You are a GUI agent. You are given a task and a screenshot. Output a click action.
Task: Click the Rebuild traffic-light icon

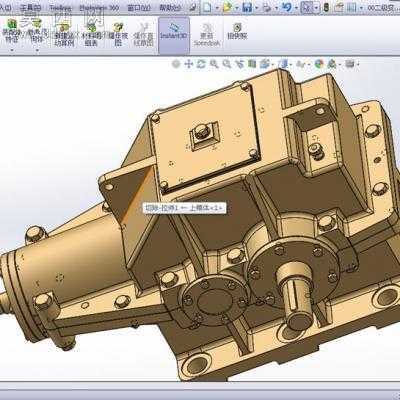point(326,7)
